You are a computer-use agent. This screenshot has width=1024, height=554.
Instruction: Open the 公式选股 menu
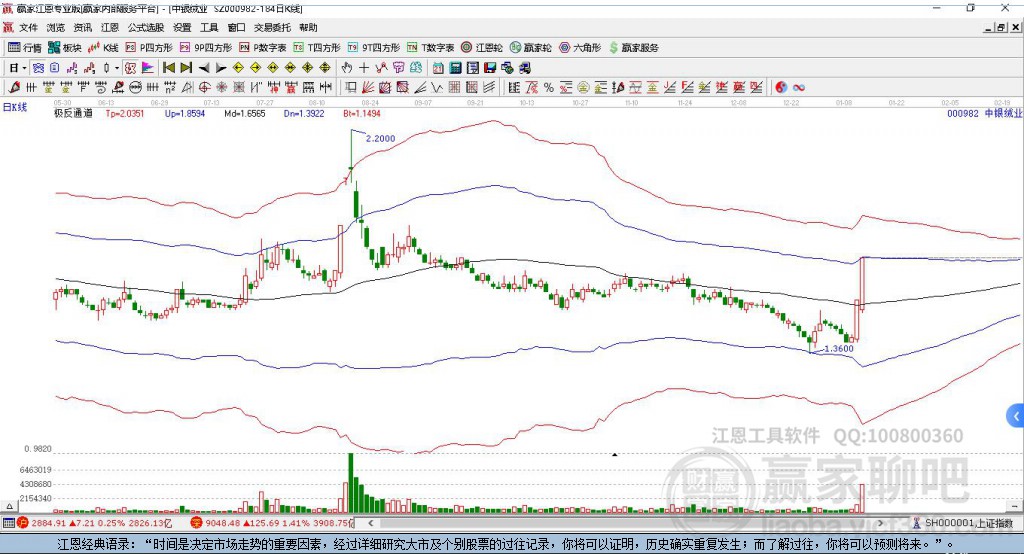point(146,27)
